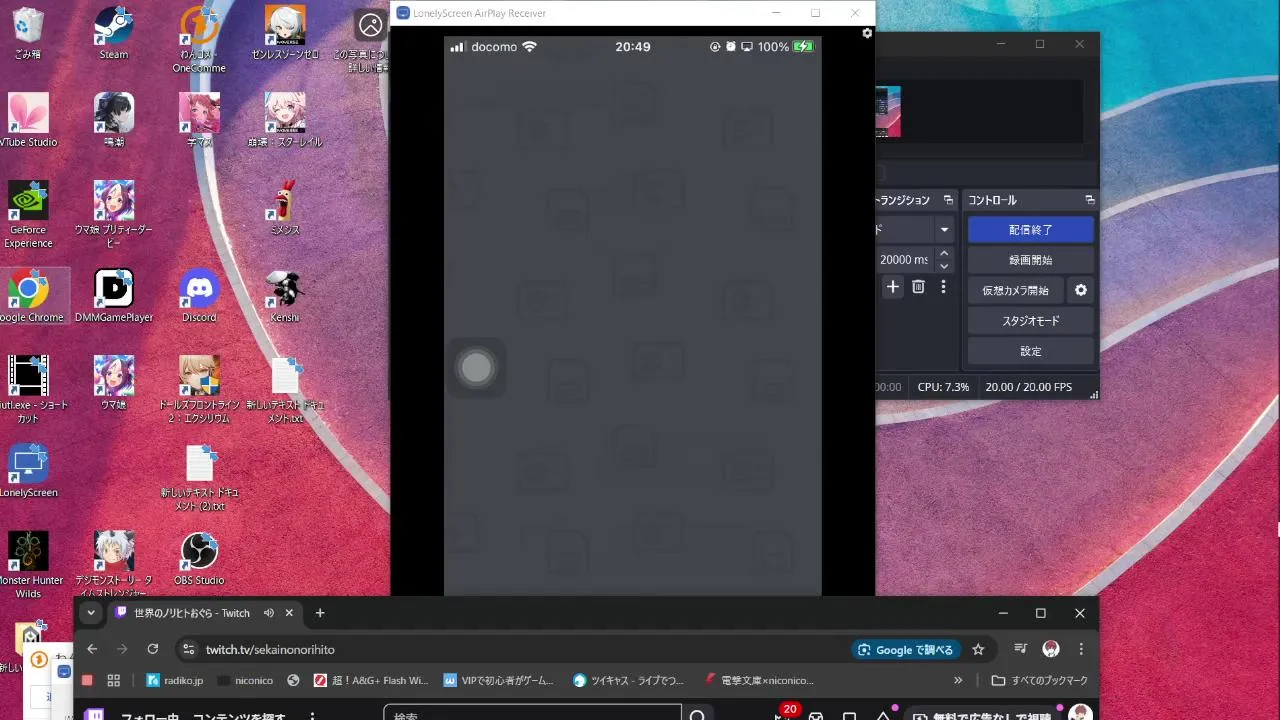Select the Kenshi desktop icon
The width and height of the screenshot is (1280, 720).
coord(285,295)
